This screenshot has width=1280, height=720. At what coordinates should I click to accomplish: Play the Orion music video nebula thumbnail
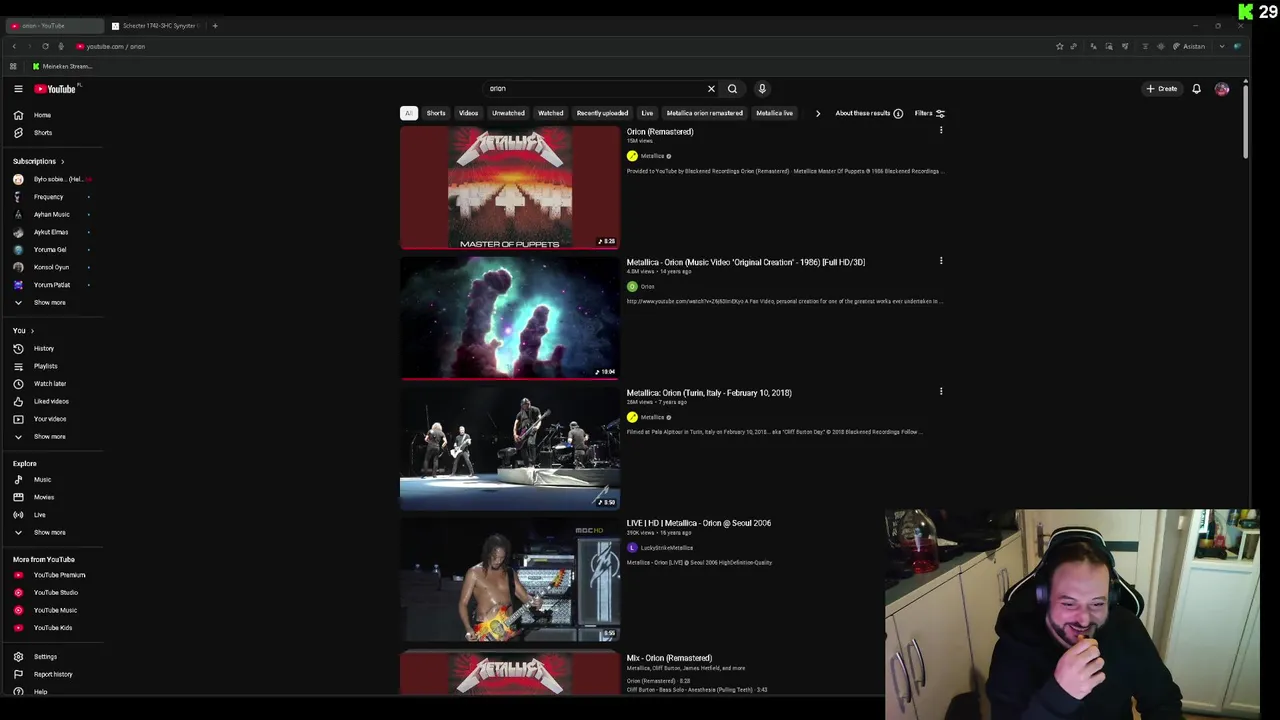tap(510, 319)
